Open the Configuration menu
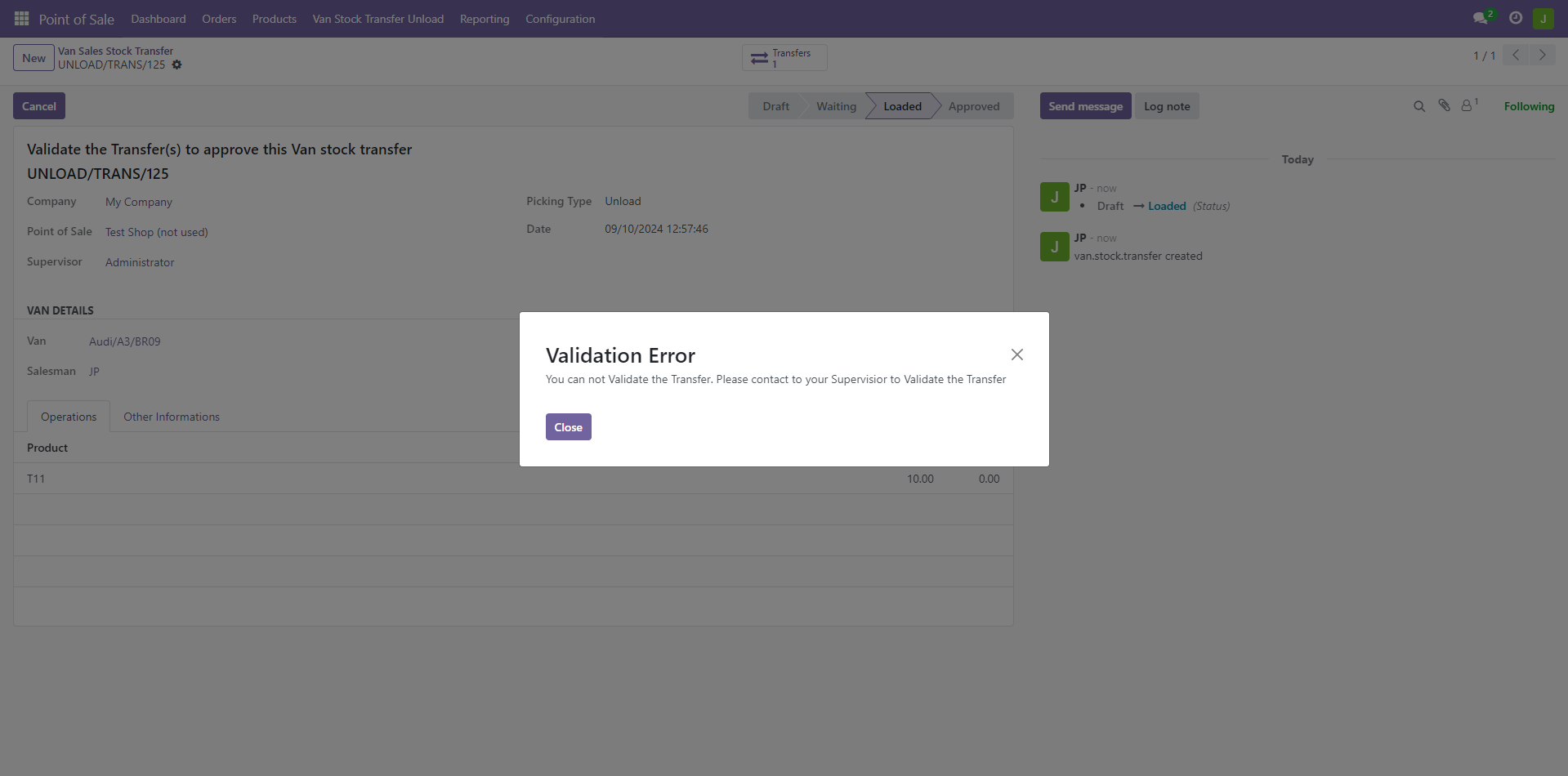The width and height of the screenshot is (1568, 776). coord(560,18)
